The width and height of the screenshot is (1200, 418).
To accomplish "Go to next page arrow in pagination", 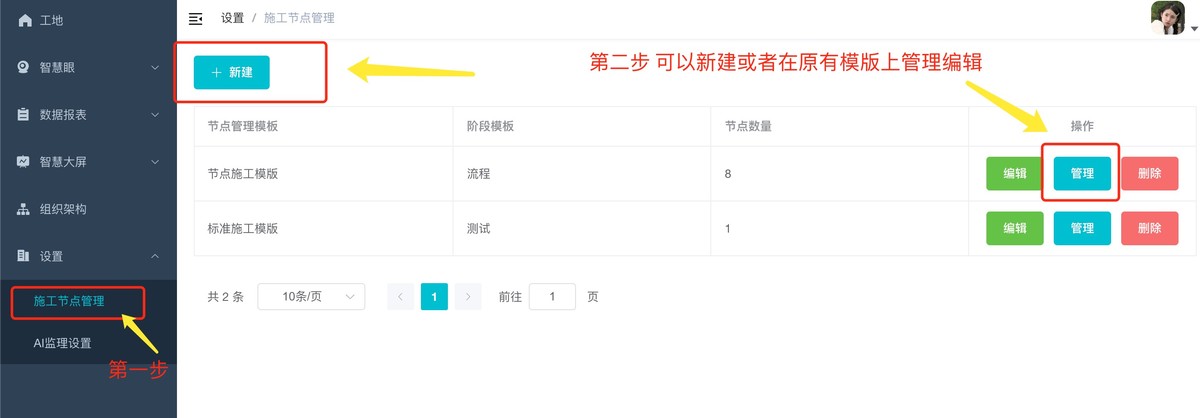I will [468, 297].
